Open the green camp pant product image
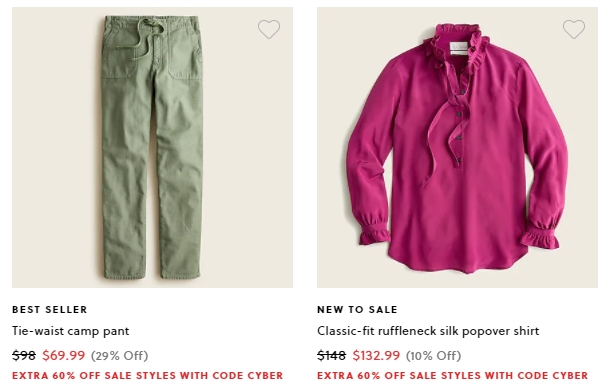 (x=152, y=147)
